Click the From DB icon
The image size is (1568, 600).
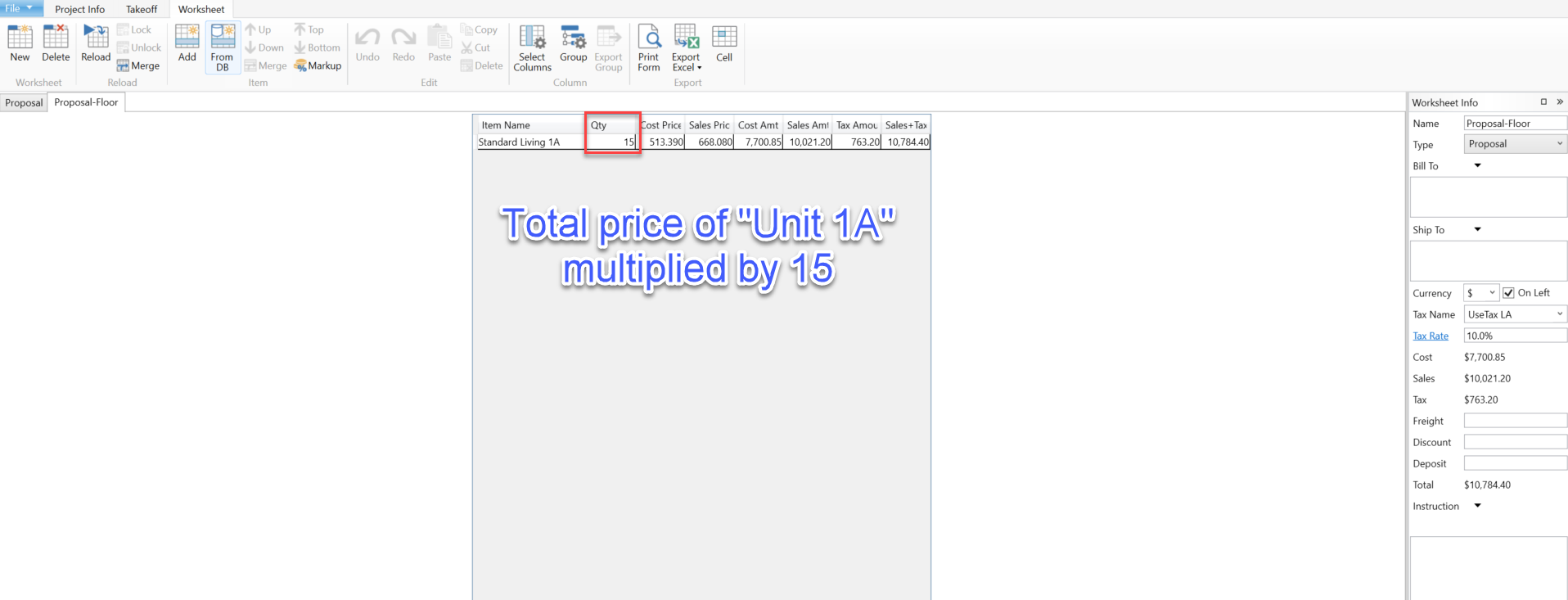coord(223,47)
